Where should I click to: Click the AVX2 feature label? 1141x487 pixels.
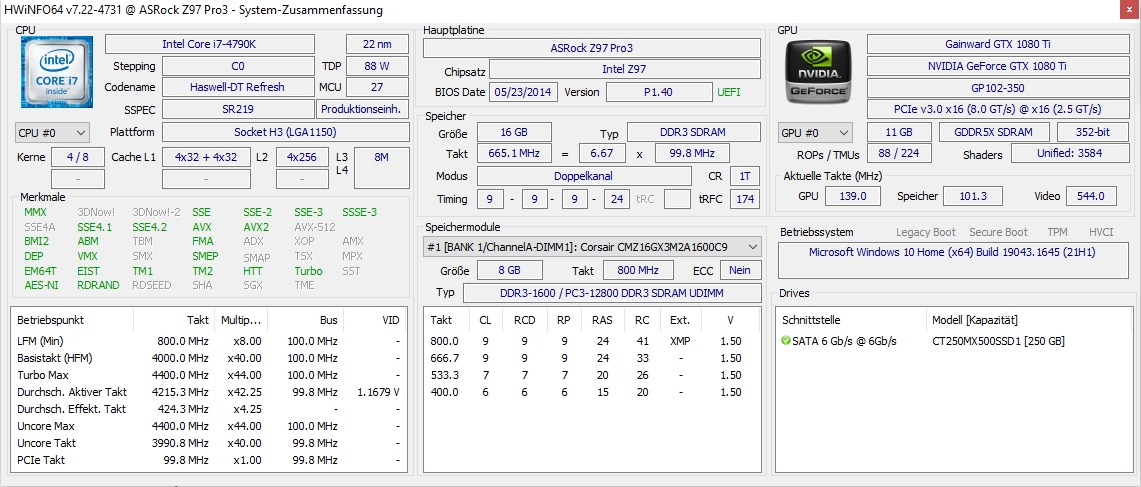tap(256, 227)
